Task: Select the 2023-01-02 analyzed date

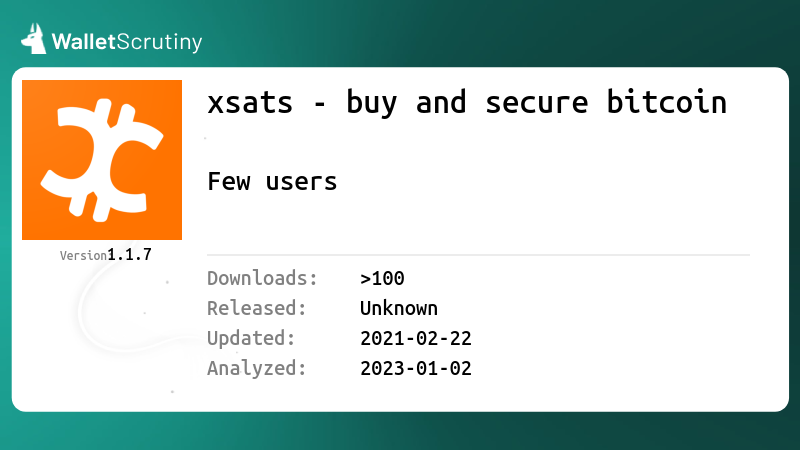Action: tap(416, 368)
